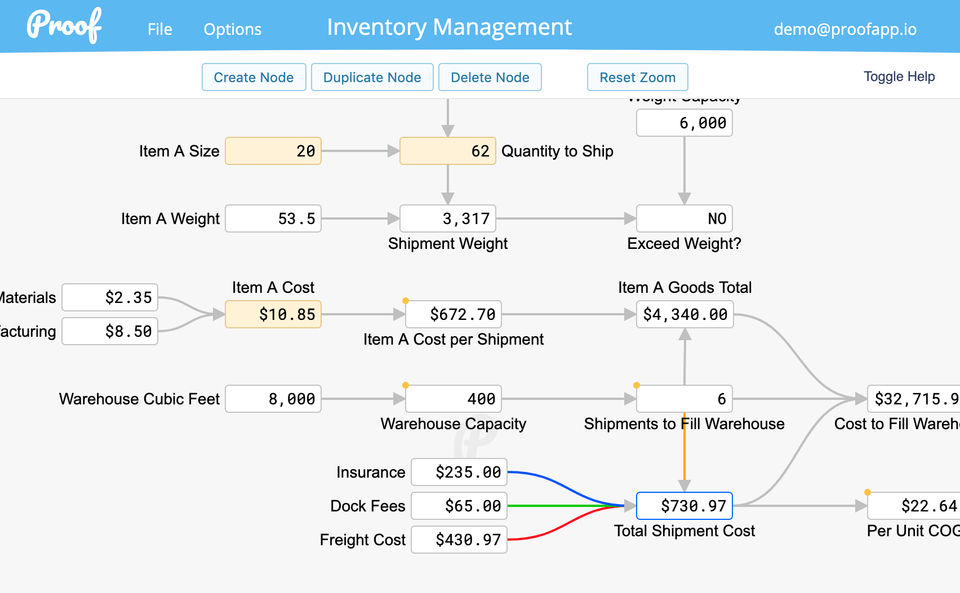
Task: Select the Shipments to Fill Warehouse node 6
Action: (x=684, y=399)
